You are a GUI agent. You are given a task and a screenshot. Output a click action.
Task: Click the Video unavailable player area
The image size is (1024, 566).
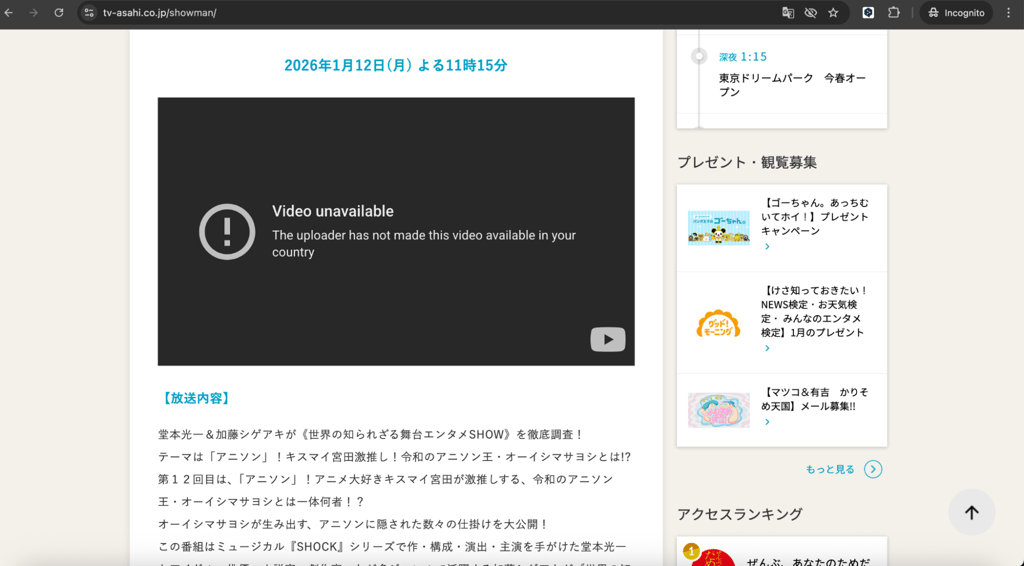pos(396,231)
